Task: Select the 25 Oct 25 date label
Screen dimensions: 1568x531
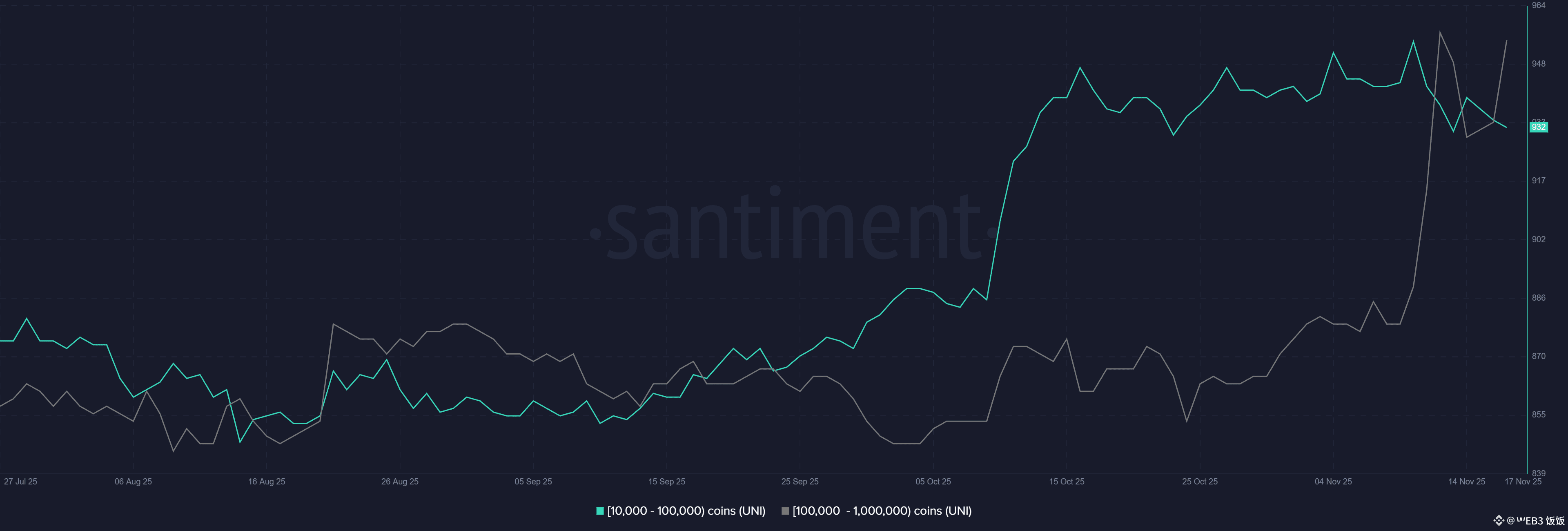Action: [x=1200, y=482]
